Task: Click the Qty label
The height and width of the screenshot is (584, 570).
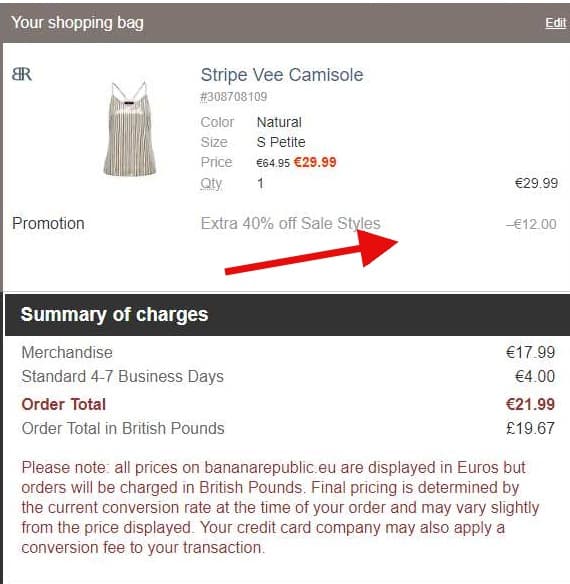Action: click(211, 183)
